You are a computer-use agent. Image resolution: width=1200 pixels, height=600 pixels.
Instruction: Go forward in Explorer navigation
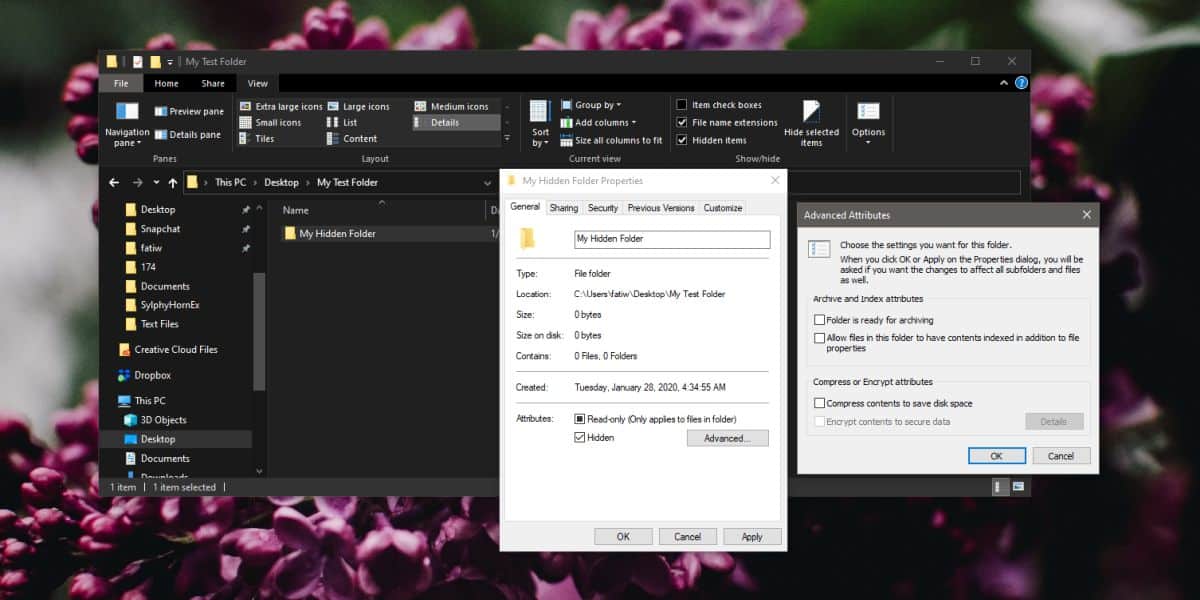(x=137, y=183)
